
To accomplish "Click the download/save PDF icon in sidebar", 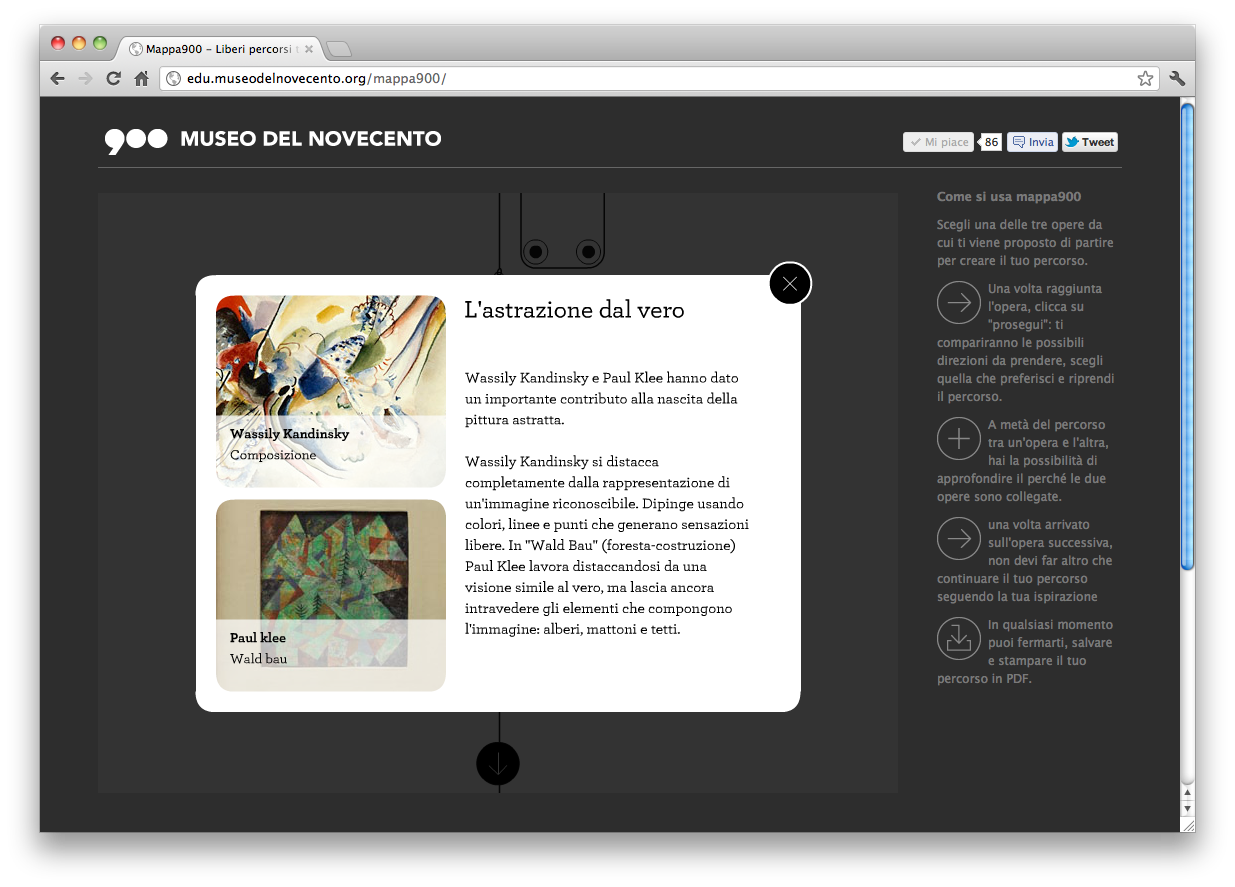I will (958, 639).
